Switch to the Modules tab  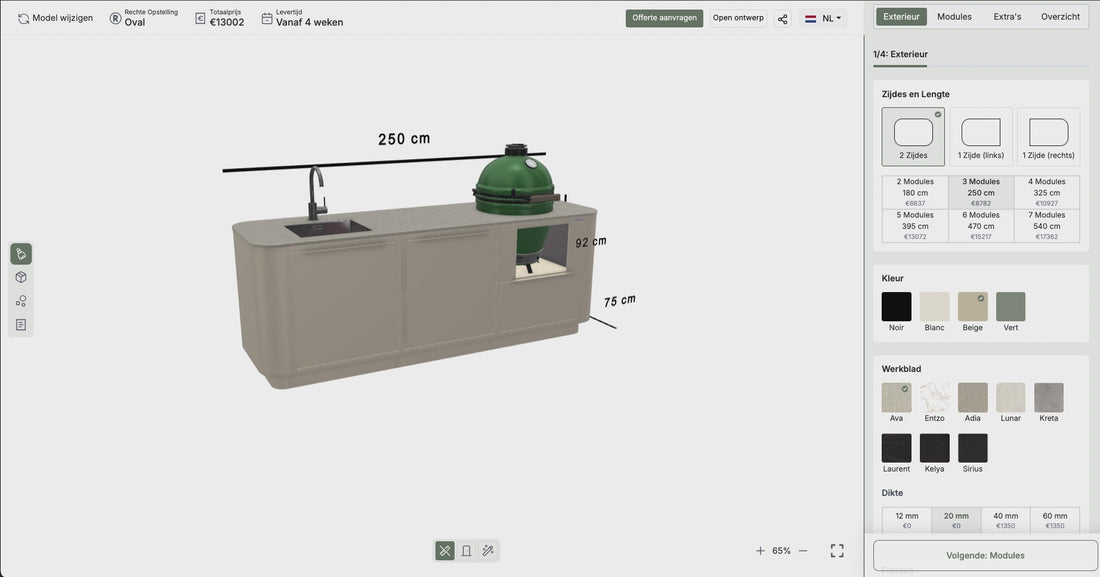click(954, 17)
